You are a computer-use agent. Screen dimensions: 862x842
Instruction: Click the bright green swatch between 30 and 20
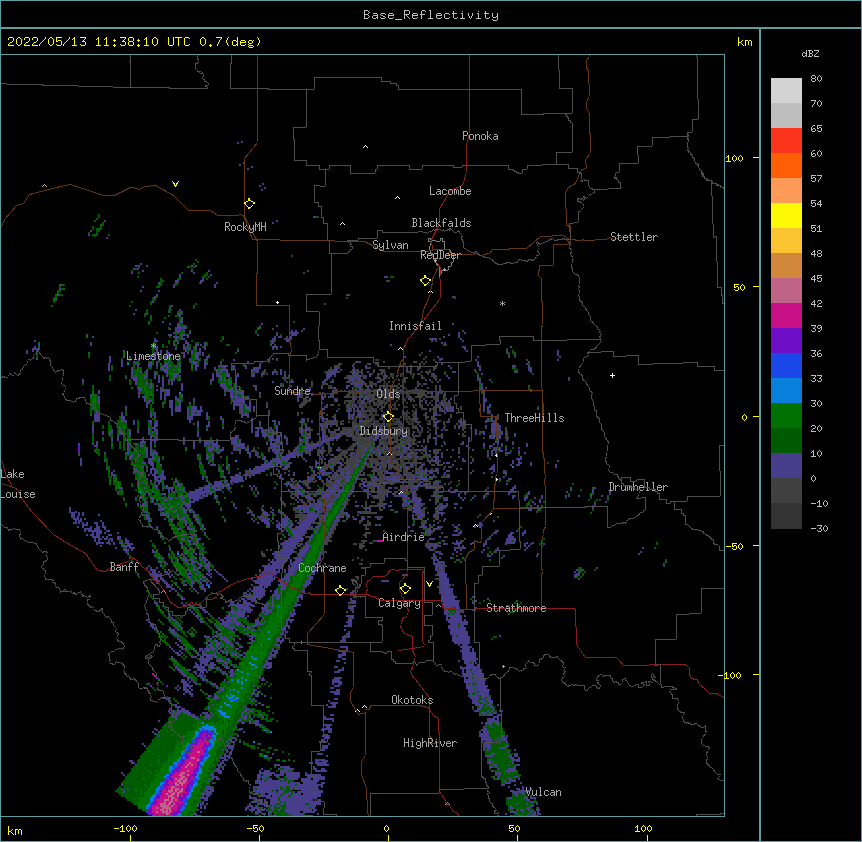pyautogui.click(x=786, y=416)
